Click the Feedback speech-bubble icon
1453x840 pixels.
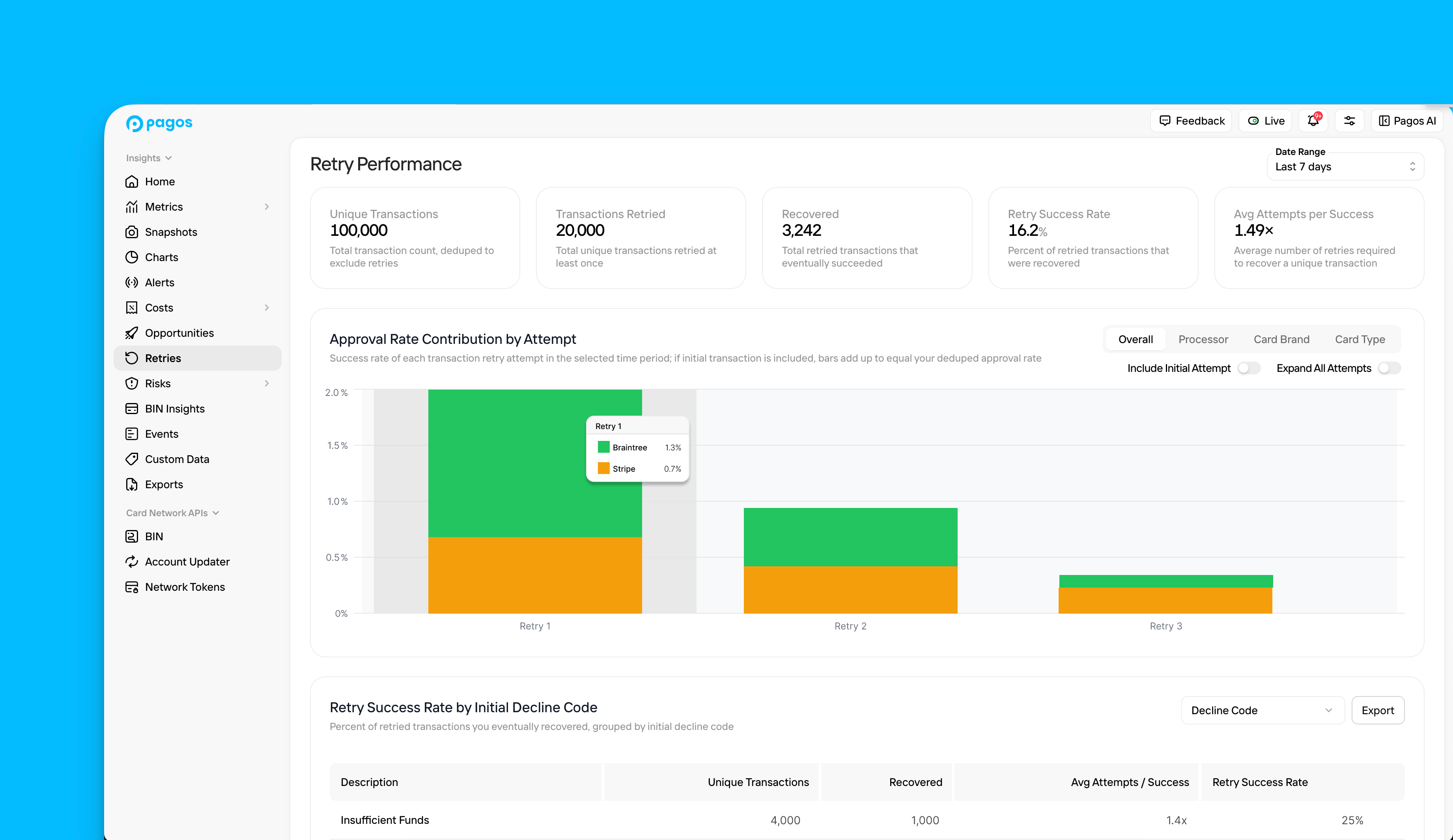[1165, 121]
